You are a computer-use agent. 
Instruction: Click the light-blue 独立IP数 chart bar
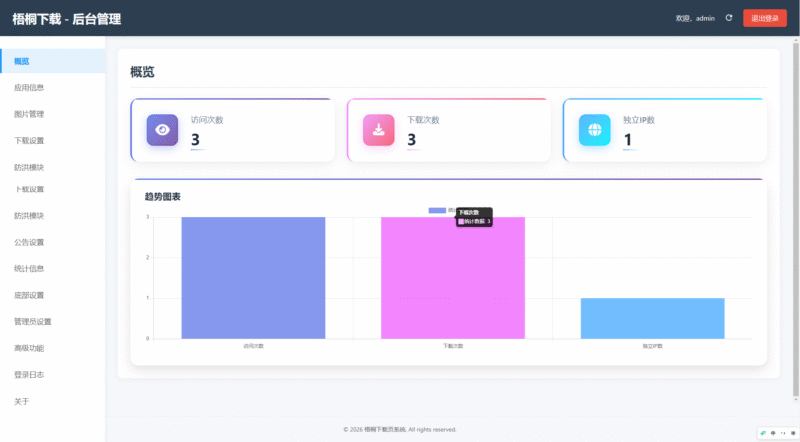tap(652, 318)
